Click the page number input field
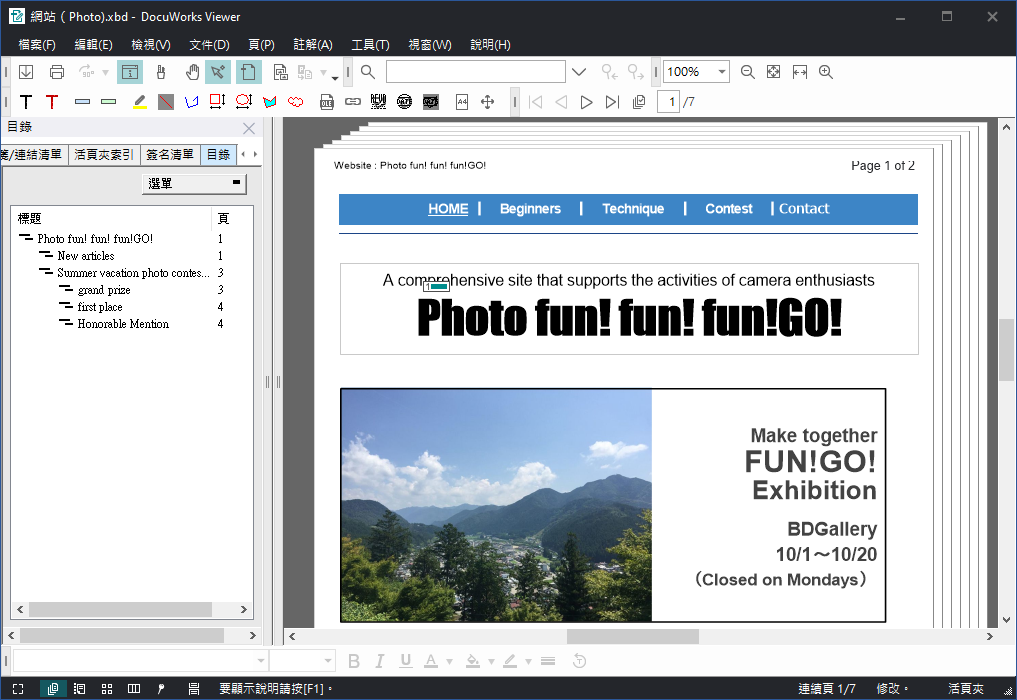The height and width of the screenshot is (700, 1017). tap(669, 102)
